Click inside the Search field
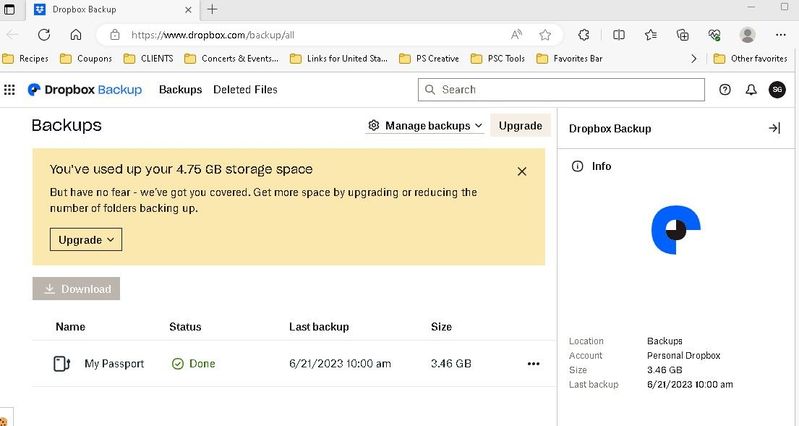This screenshot has width=799, height=426. (561, 90)
